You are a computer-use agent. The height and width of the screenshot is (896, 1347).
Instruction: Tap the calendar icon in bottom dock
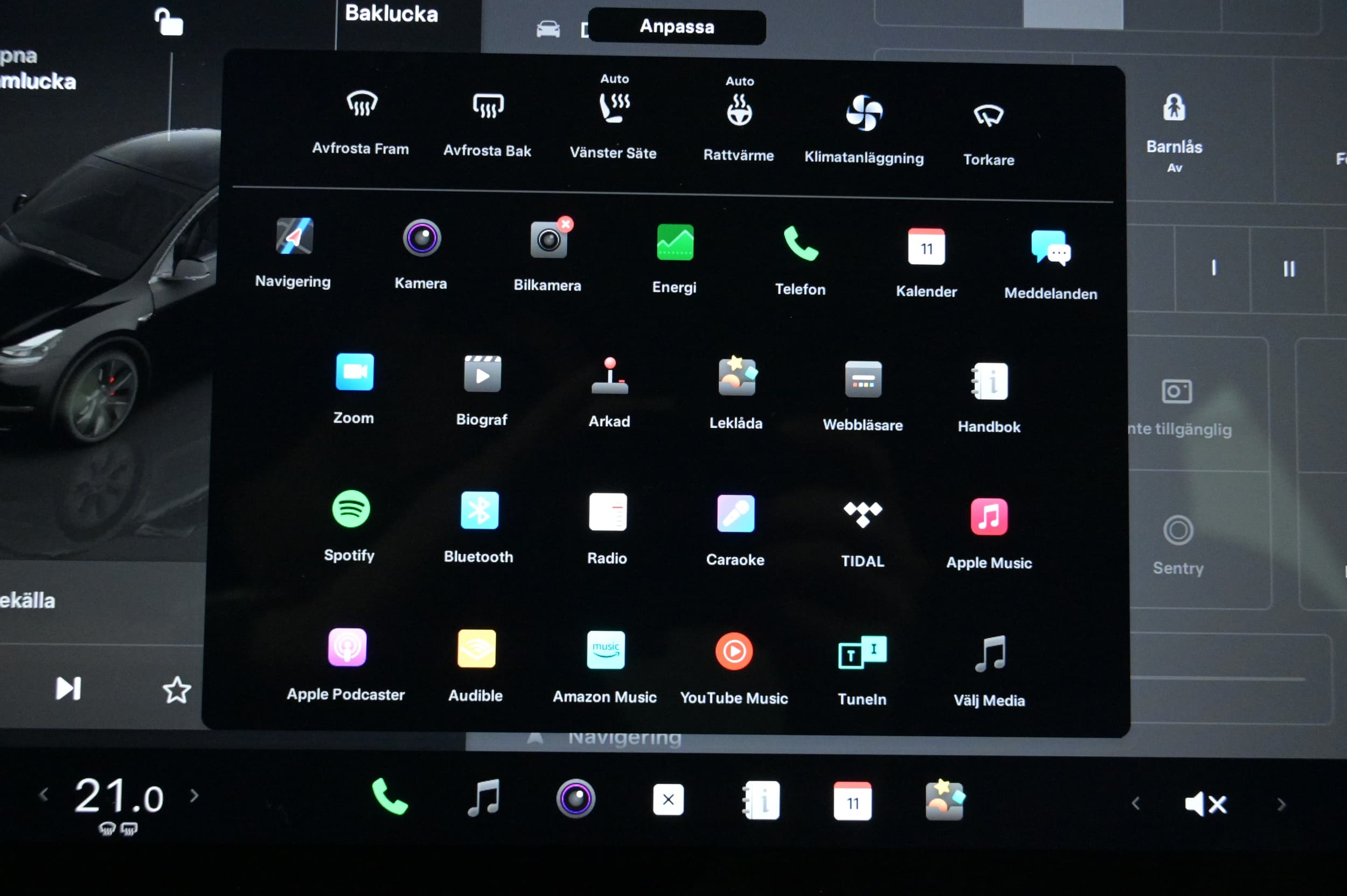pos(853,801)
